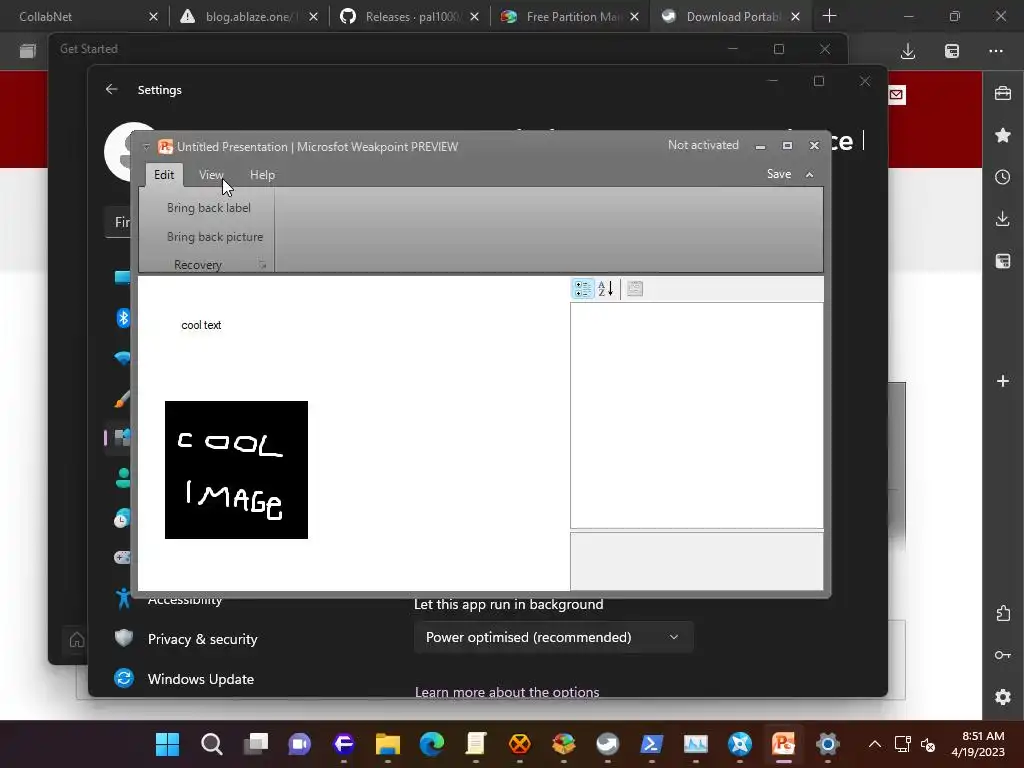
Task: Click the Weakpoint app icon in title bar
Action: tap(165, 146)
